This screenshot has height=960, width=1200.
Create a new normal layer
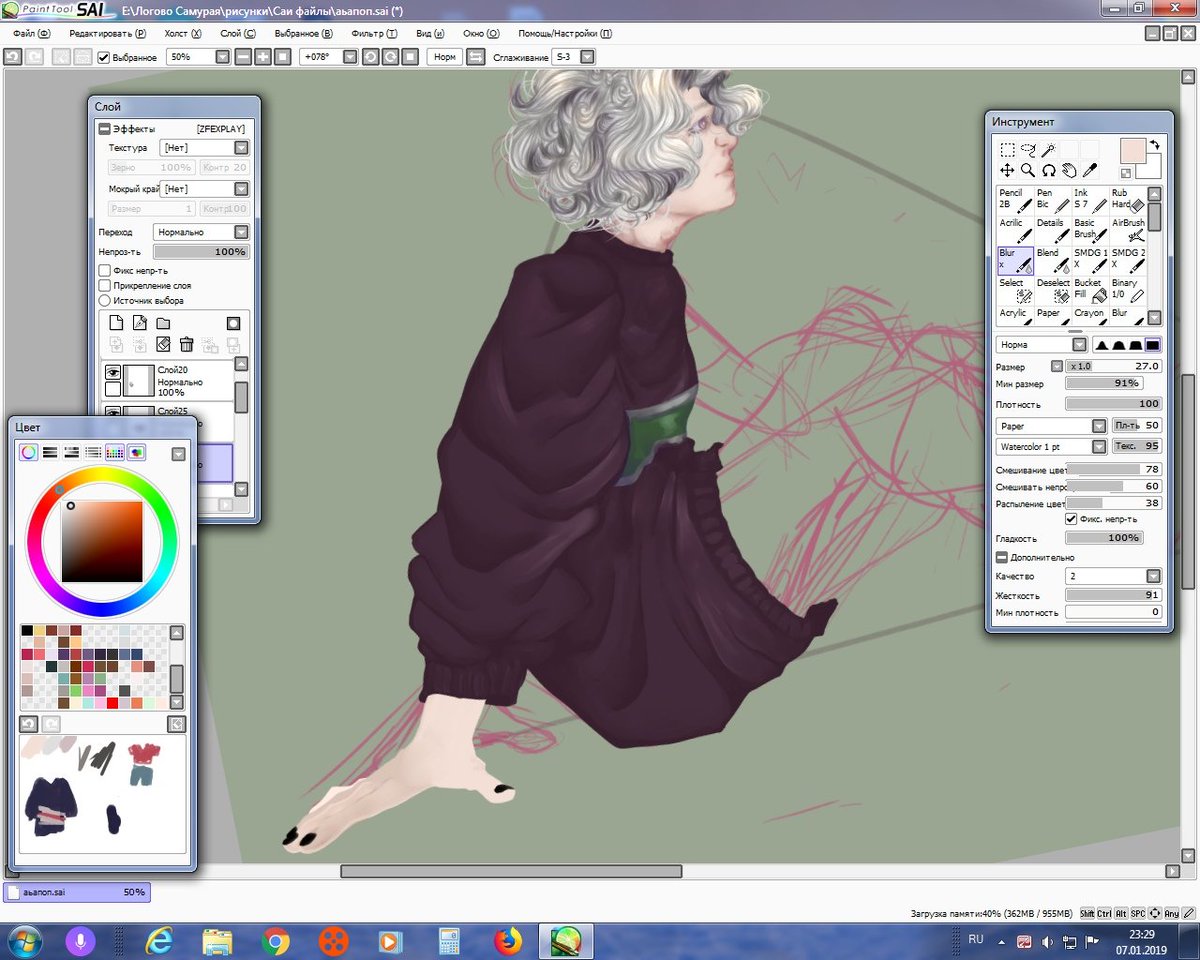tap(116, 323)
